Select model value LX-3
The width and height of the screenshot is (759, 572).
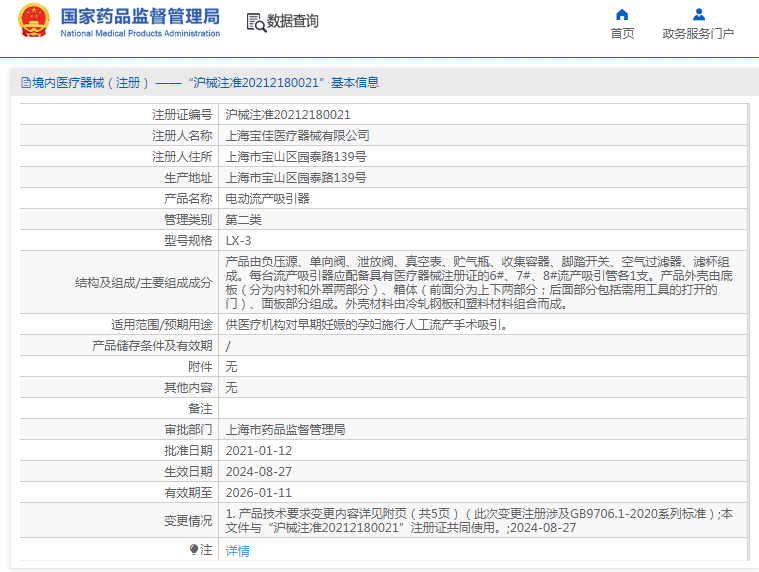238,241
